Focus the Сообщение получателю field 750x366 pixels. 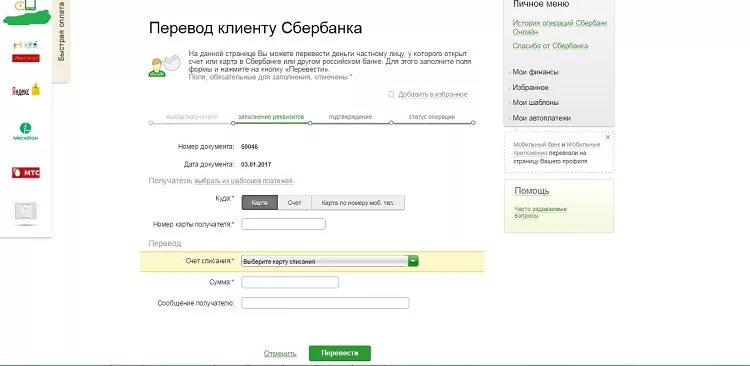[x=325, y=303]
